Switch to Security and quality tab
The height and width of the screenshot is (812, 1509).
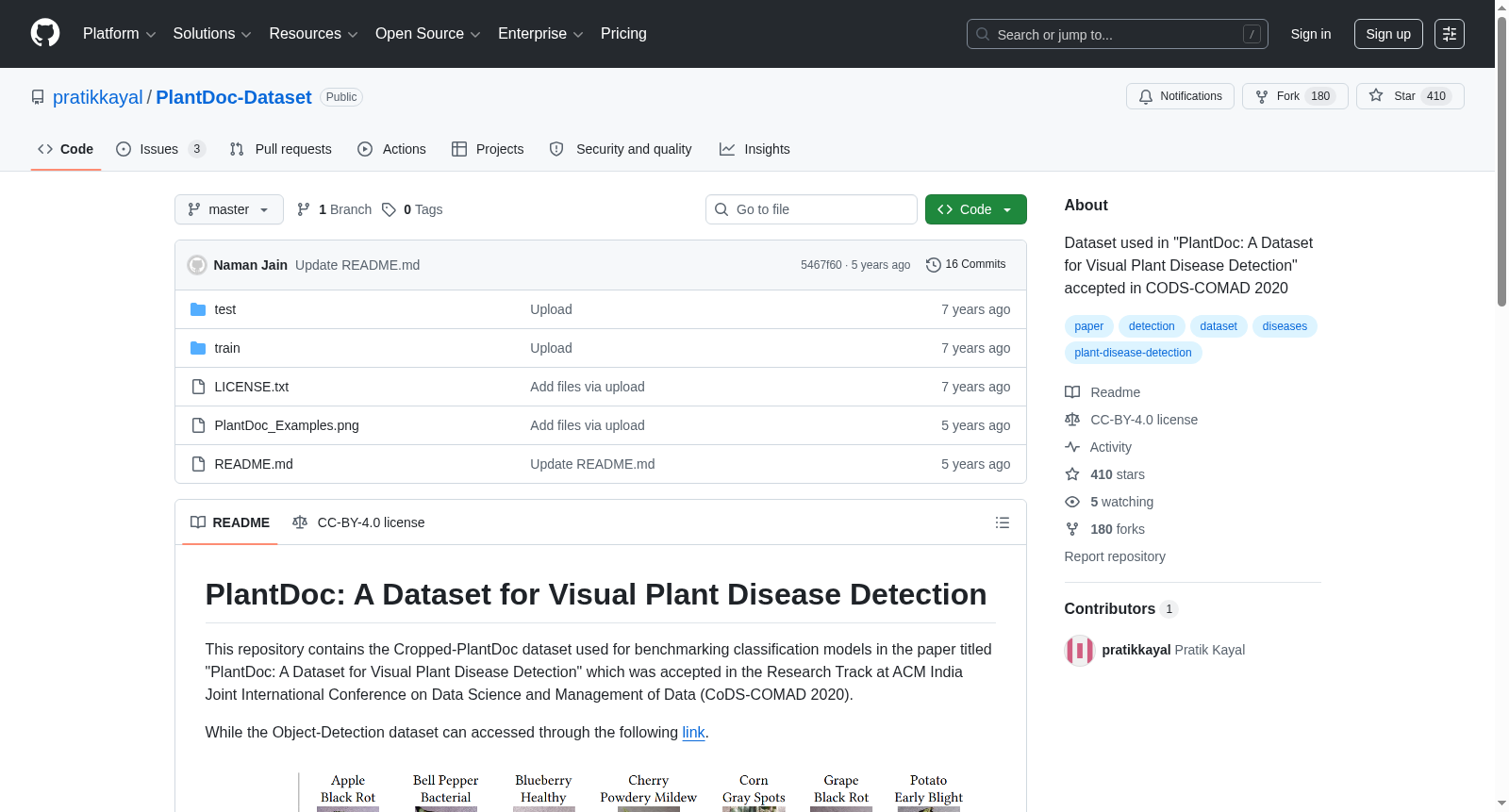click(x=621, y=149)
